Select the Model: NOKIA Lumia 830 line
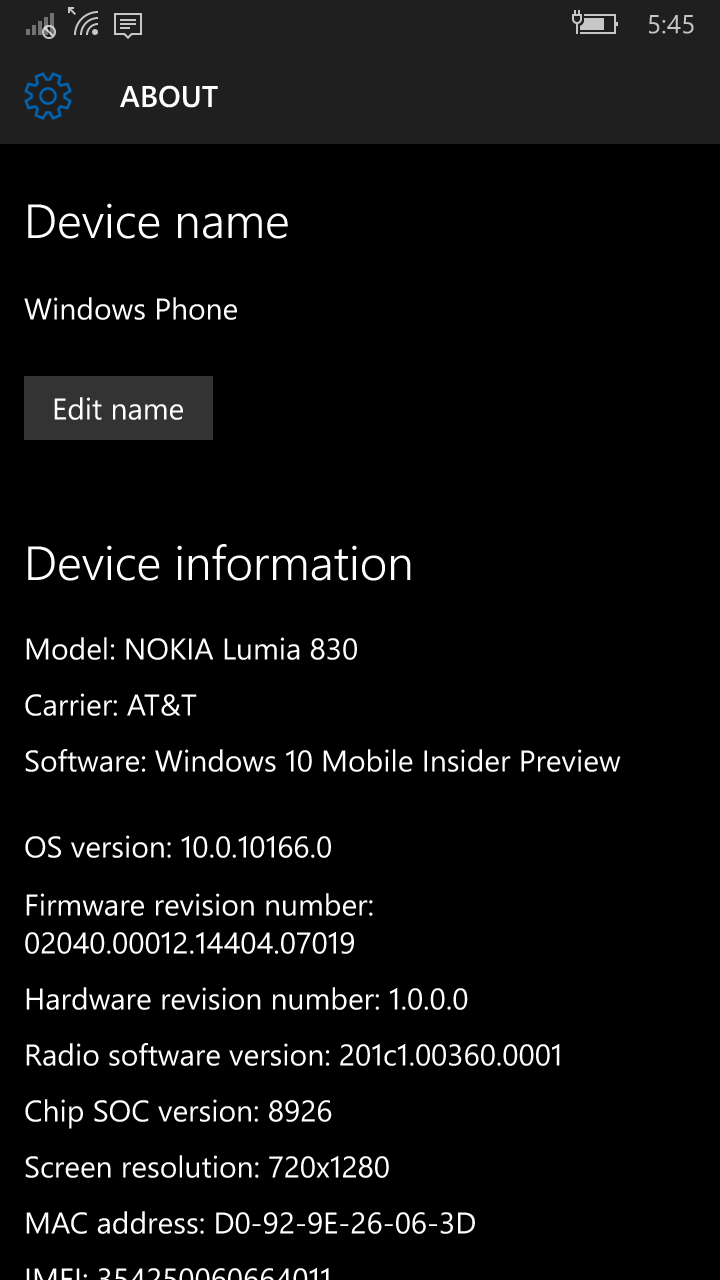The width and height of the screenshot is (720, 1280). click(x=191, y=650)
